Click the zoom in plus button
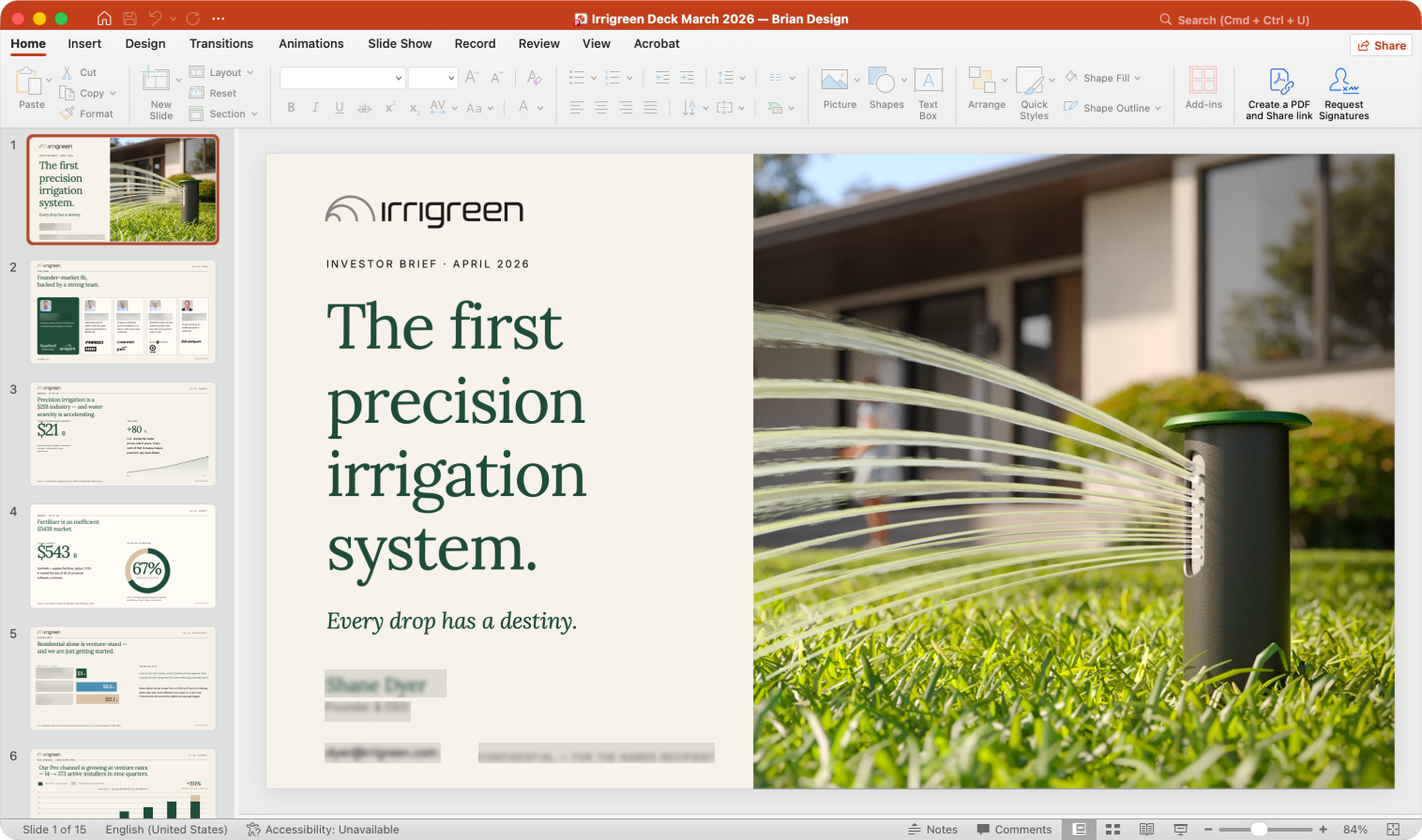 click(1323, 830)
